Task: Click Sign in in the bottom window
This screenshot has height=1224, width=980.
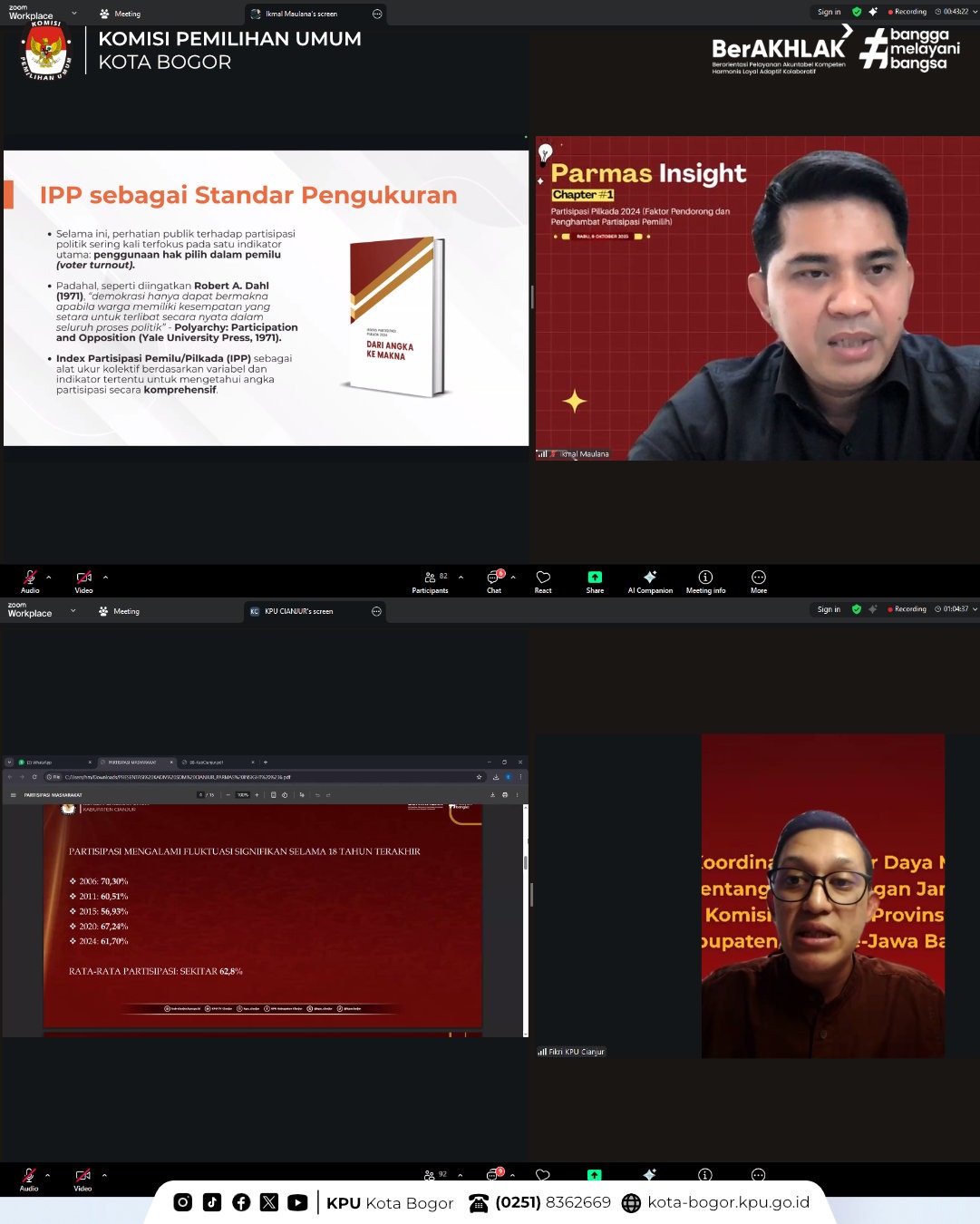Action: click(x=829, y=609)
